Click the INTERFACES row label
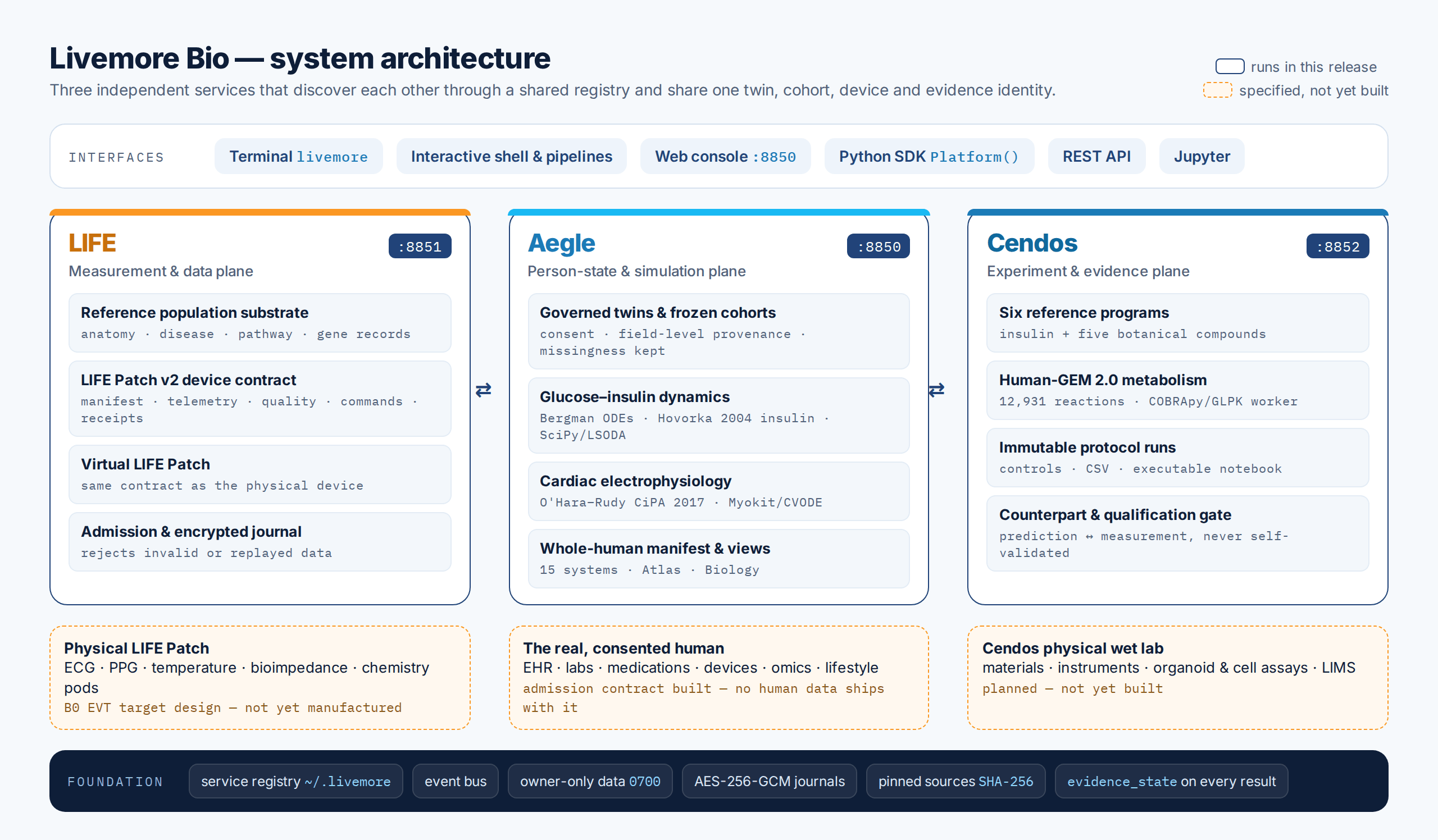 (x=116, y=157)
